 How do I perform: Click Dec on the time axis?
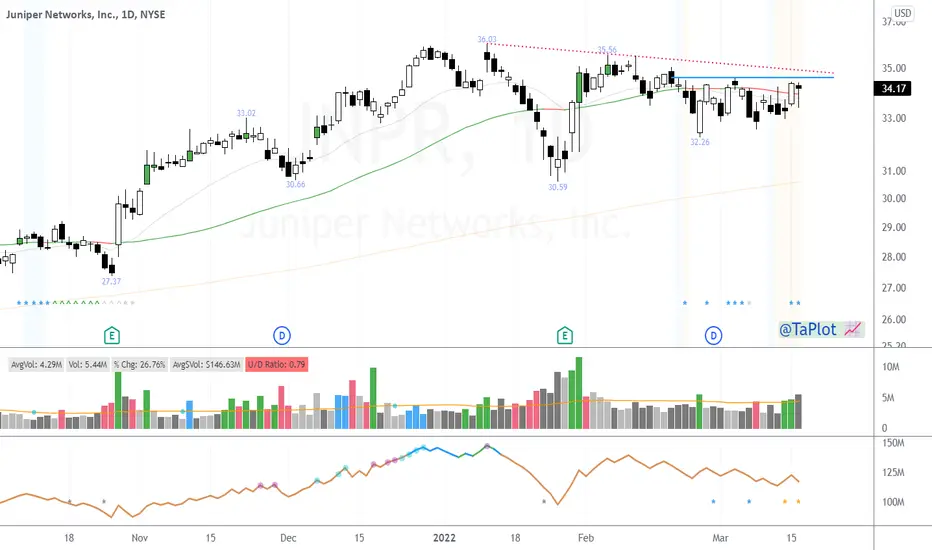coord(288,538)
